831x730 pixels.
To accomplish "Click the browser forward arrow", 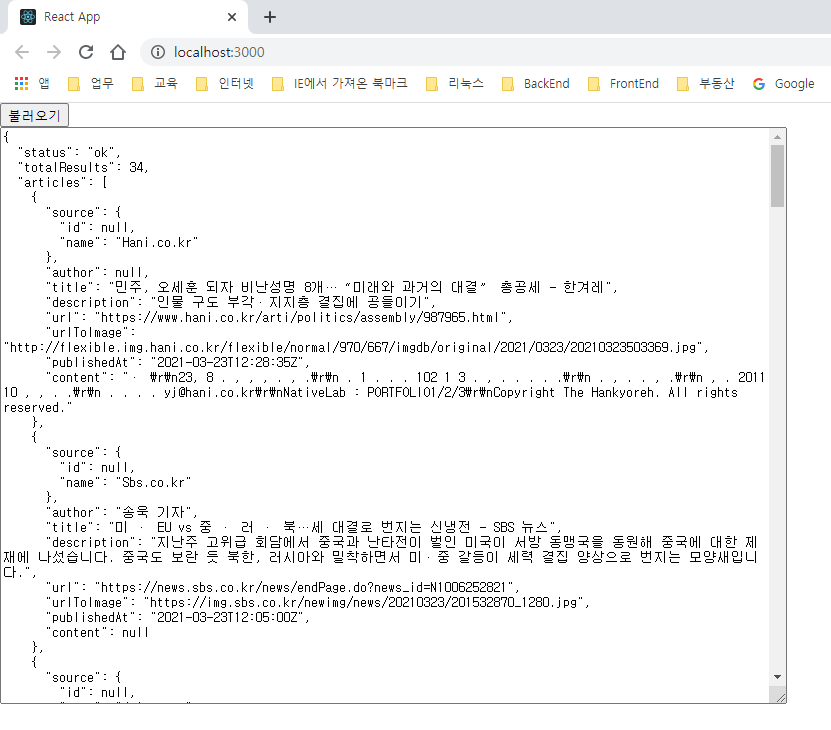I will tap(54, 52).
